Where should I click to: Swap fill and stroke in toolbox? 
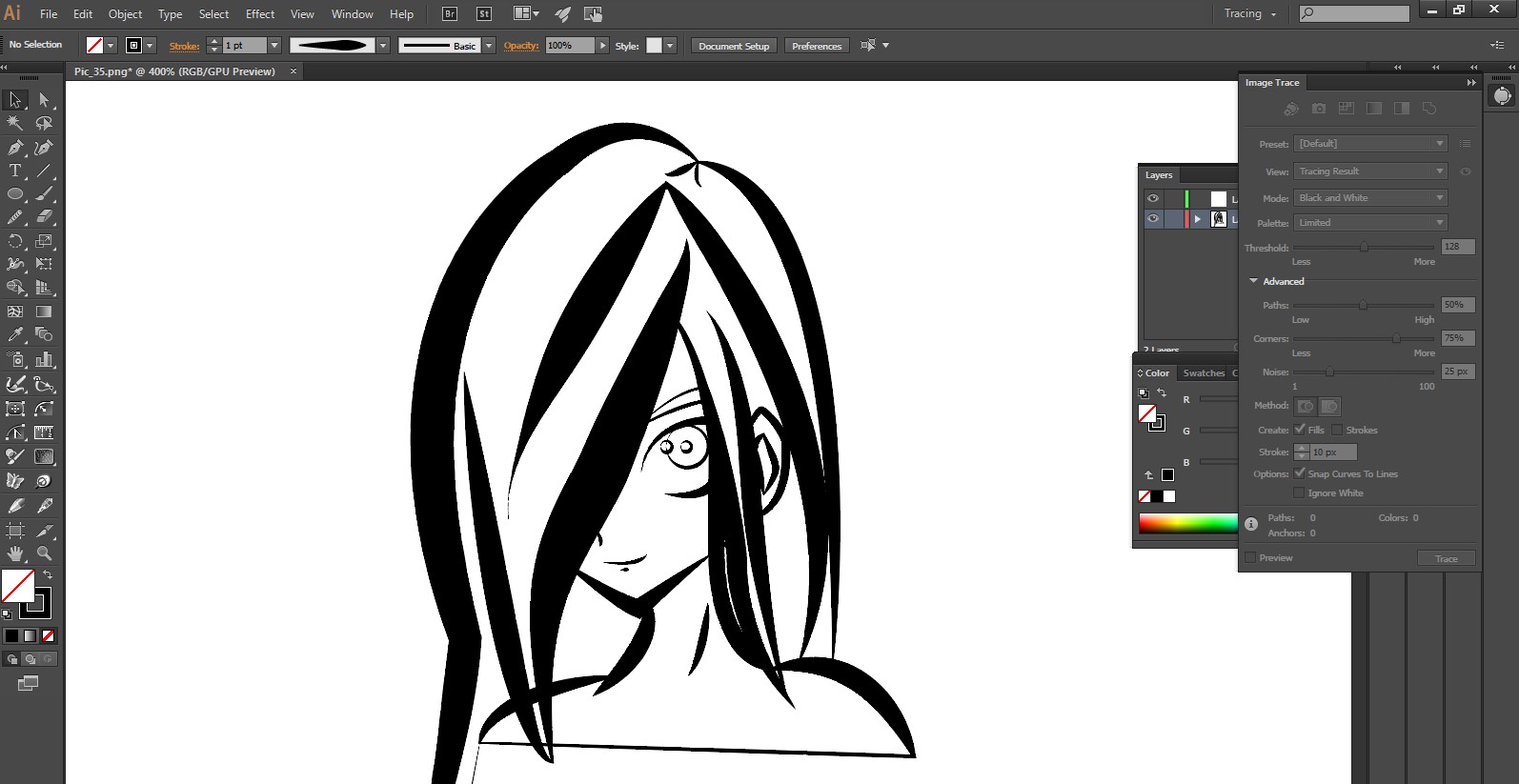coord(48,574)
